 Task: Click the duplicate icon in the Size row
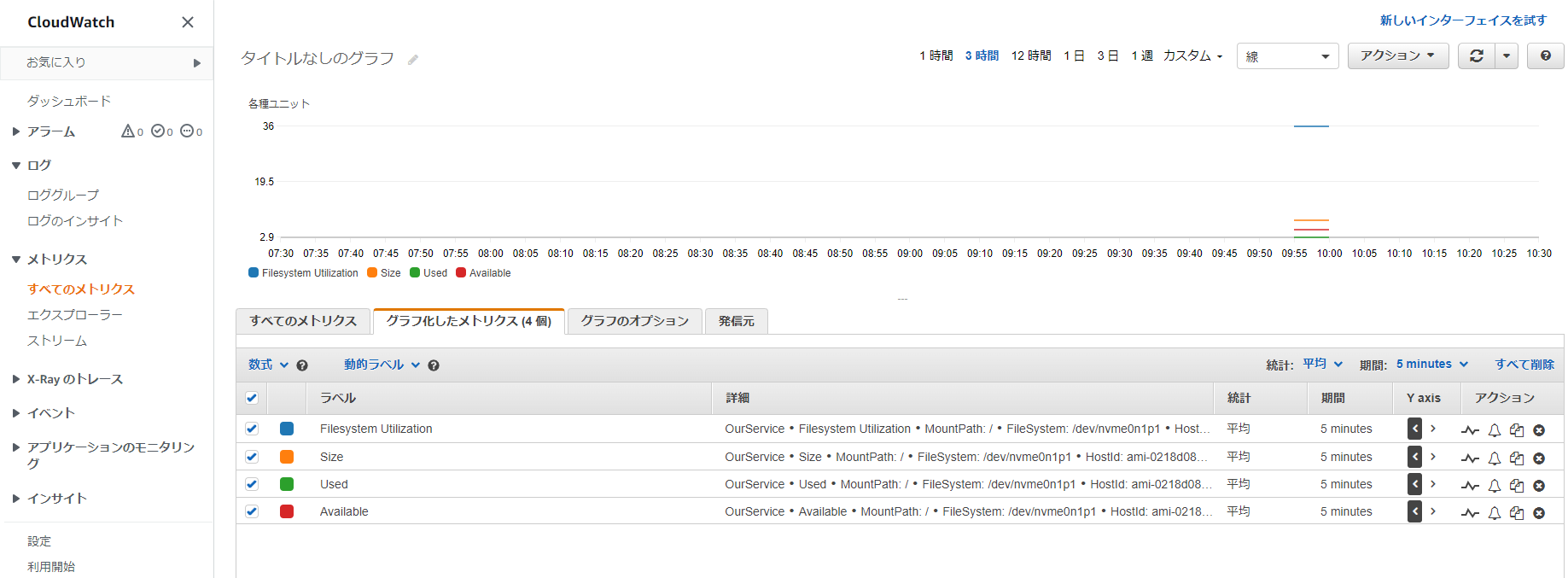click(x=1516, y=458)
